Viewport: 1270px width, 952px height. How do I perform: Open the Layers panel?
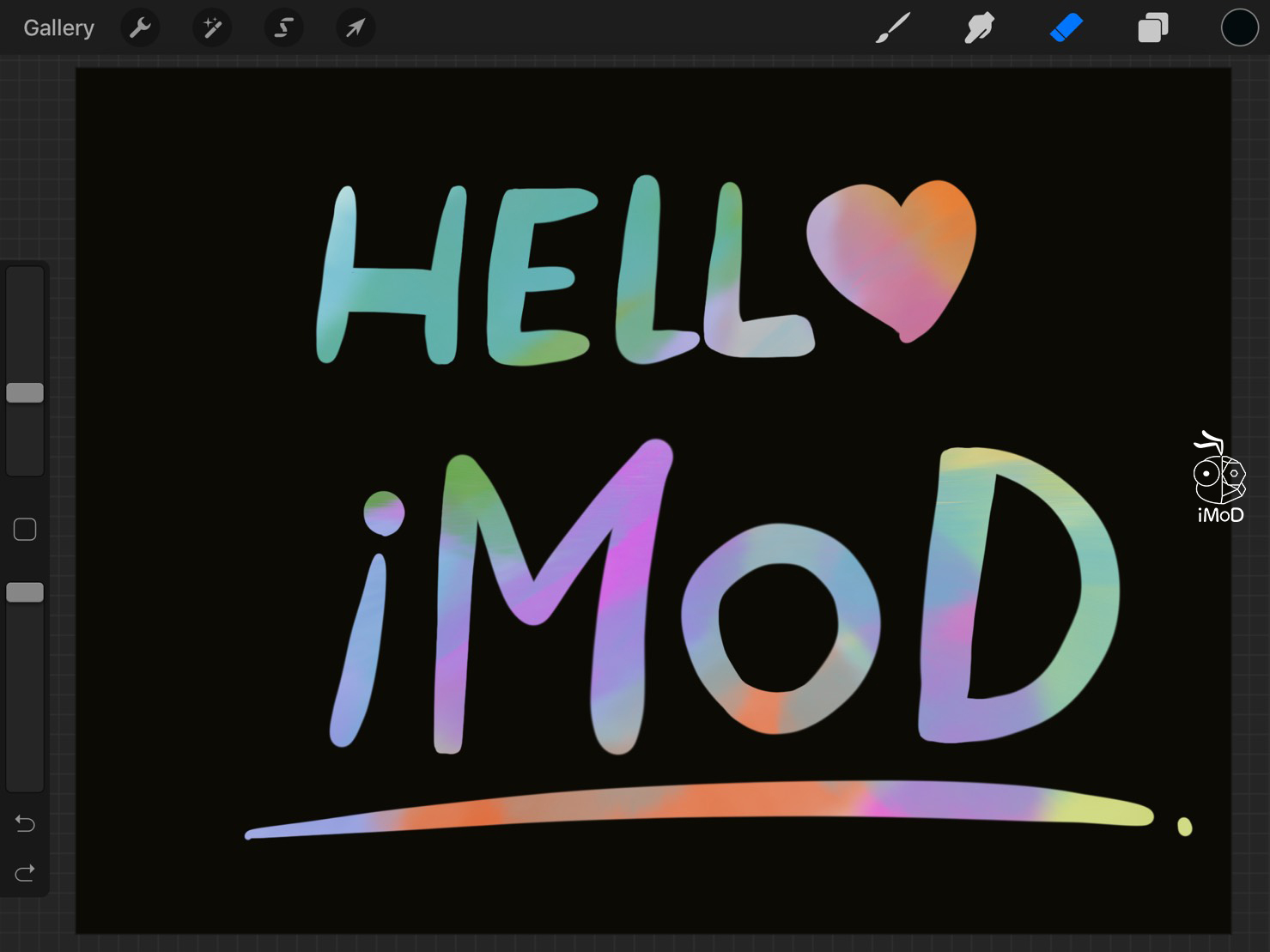pos(1152,28)
